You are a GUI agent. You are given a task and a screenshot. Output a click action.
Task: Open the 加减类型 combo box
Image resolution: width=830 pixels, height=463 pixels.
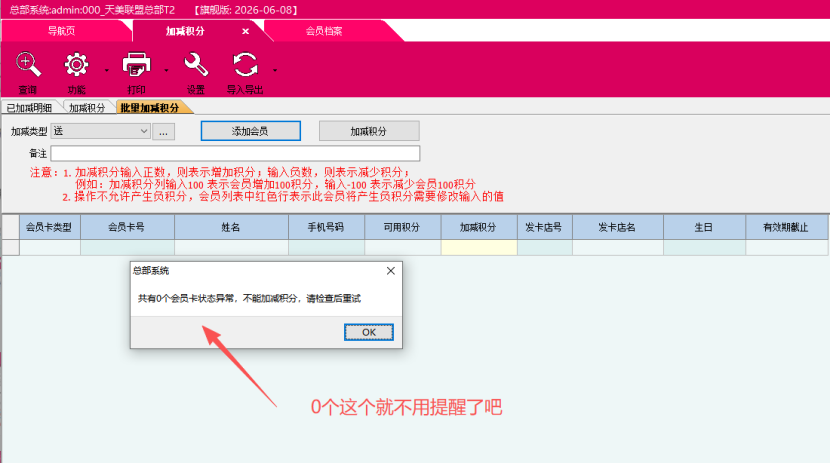tap(101, 131)
